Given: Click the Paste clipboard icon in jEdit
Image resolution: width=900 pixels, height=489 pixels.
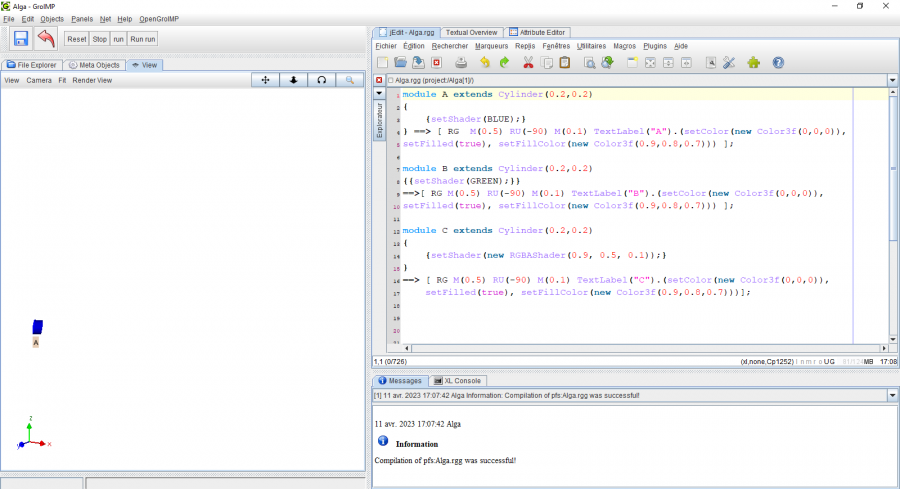Looking at the screenshot, I should click(564, 62).
